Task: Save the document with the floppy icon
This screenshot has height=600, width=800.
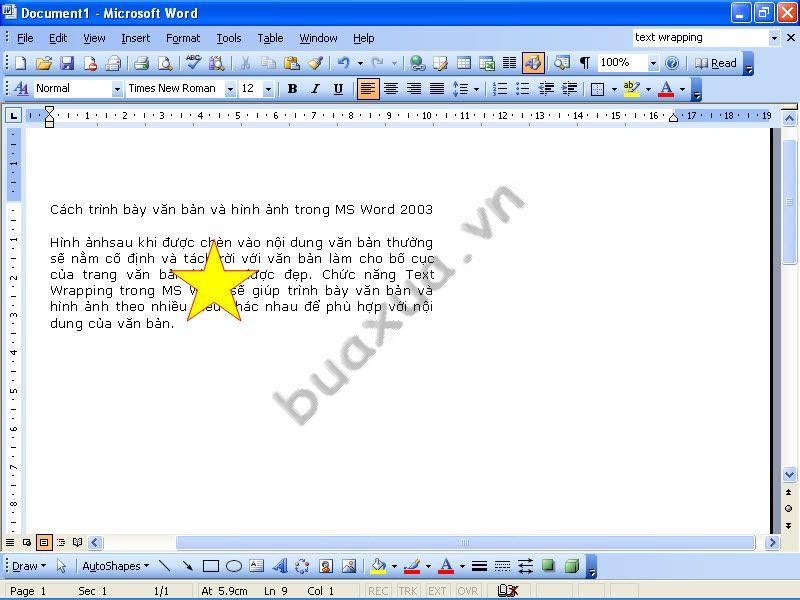Action: tap(67, 63)
